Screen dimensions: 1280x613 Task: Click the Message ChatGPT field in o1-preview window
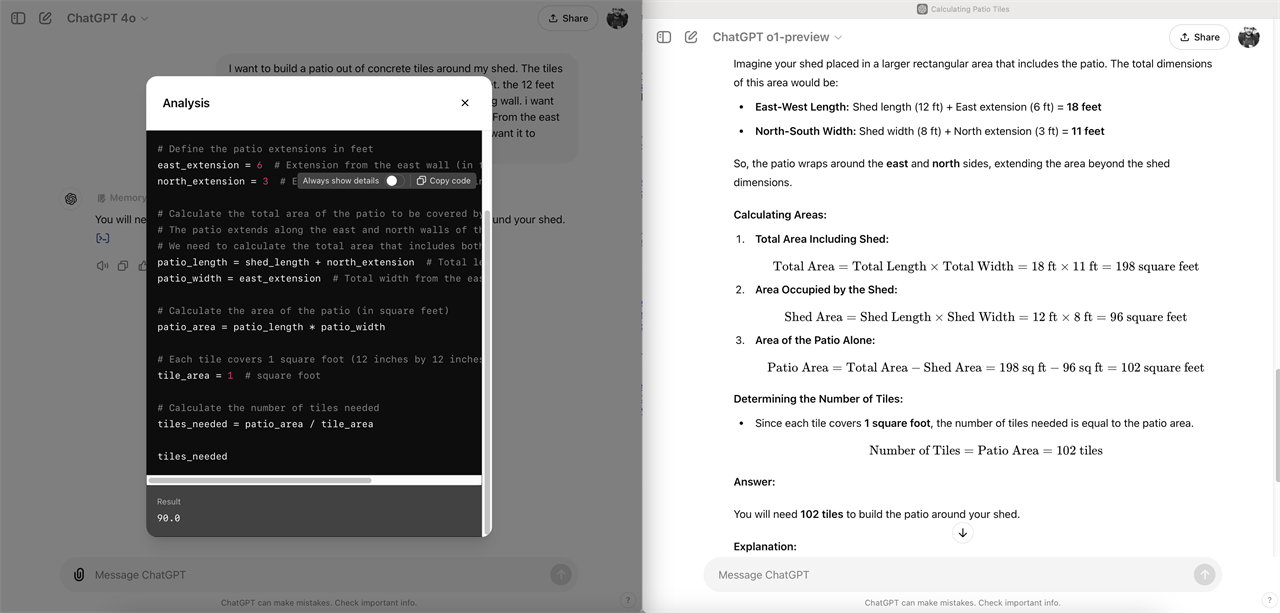tap(952, 575)
